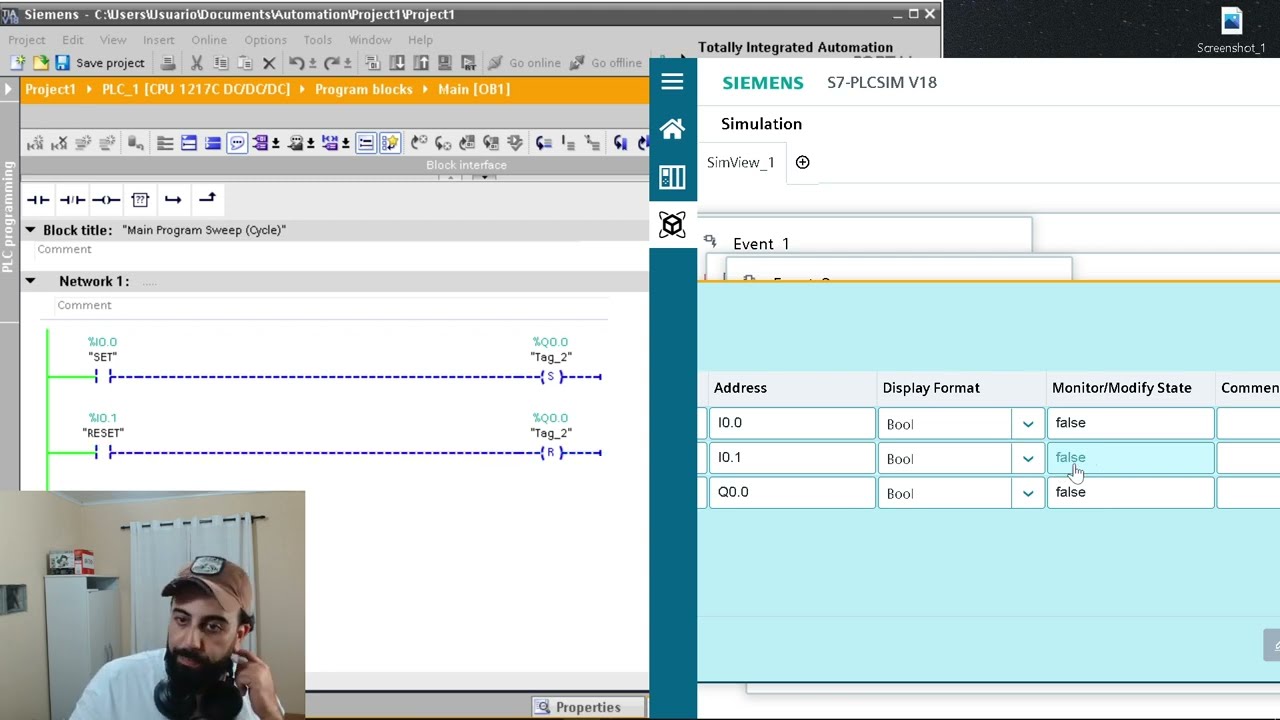This screenshot has height=720, width=1280.
Task: Switch to the SimView_1 tab
Action: (741, 162)
